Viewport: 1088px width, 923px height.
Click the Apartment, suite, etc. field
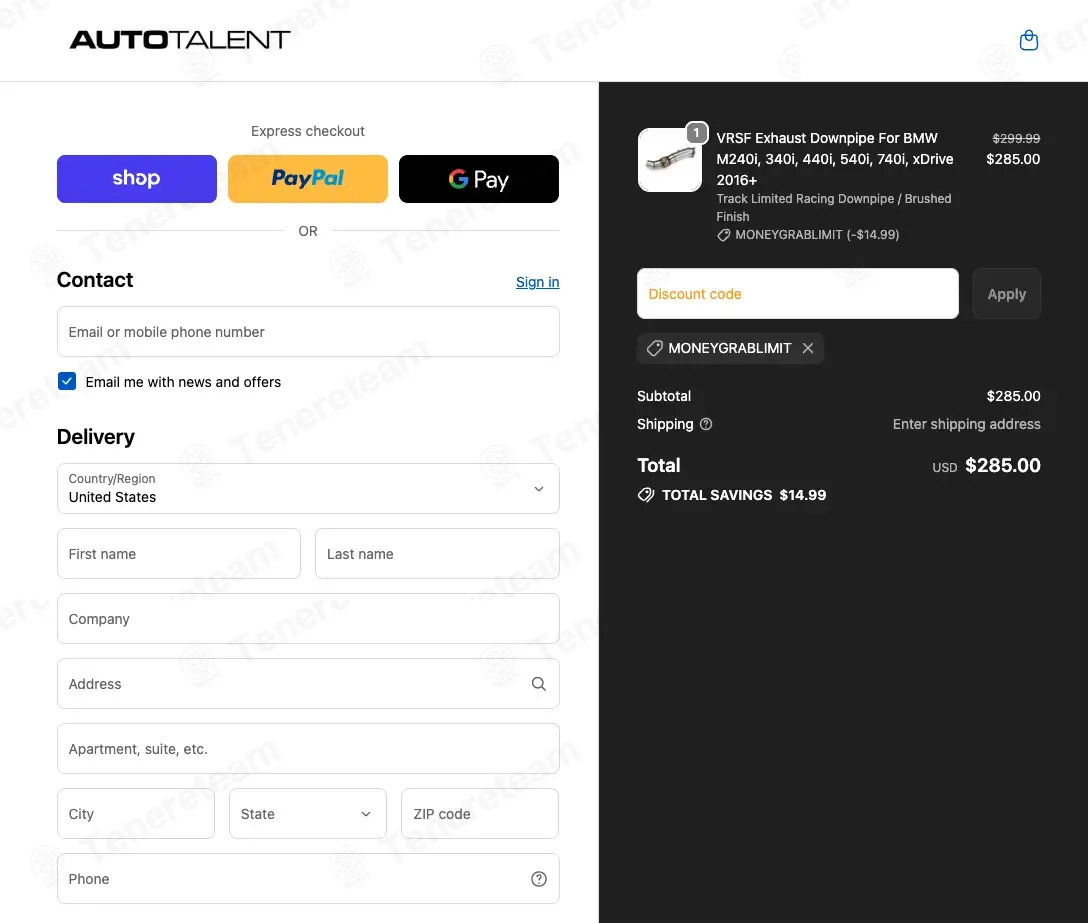(308, 749)
